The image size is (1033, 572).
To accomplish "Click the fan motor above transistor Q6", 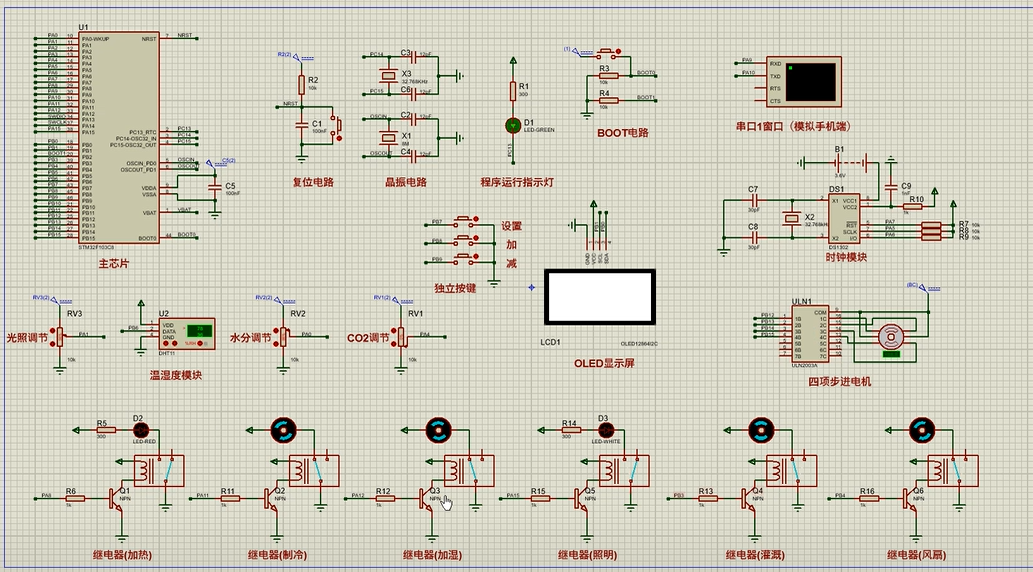I will point(922,430).
